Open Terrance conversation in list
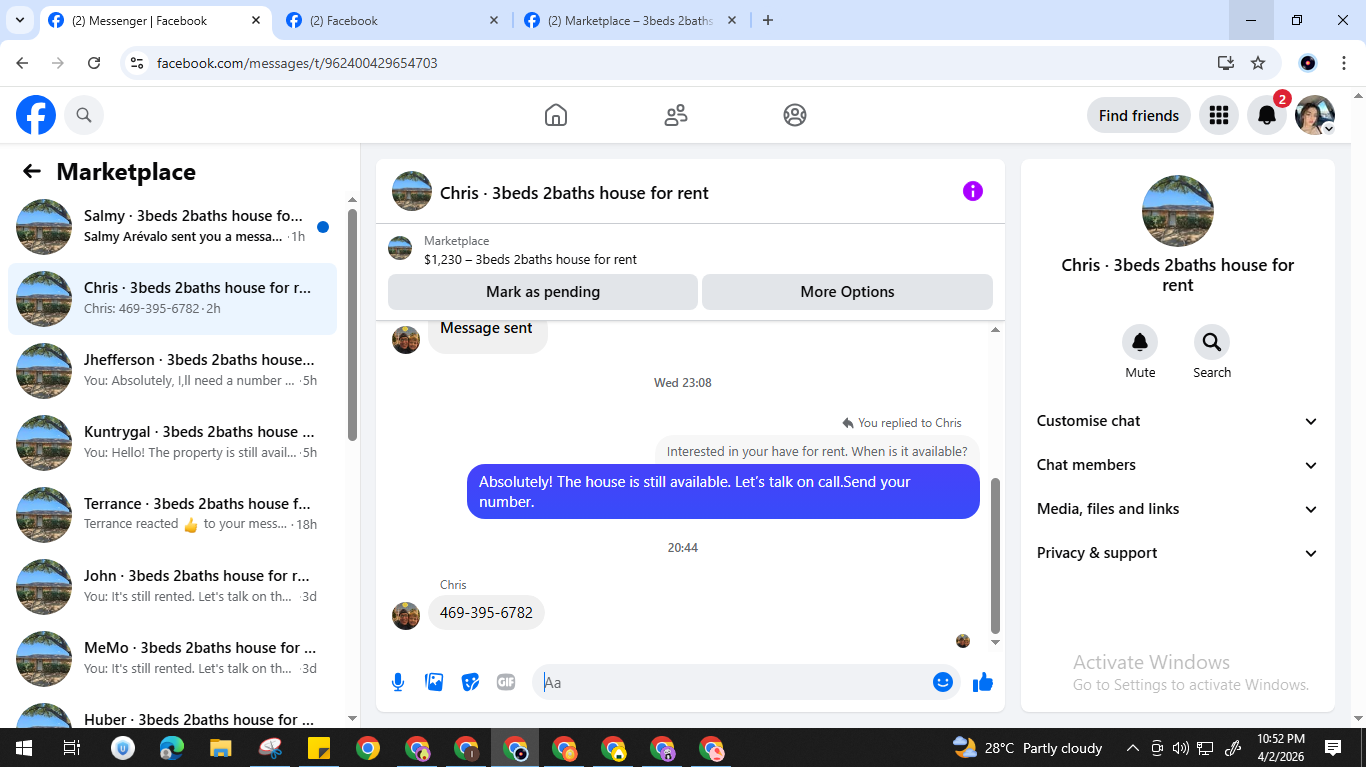 click(172, 515)
